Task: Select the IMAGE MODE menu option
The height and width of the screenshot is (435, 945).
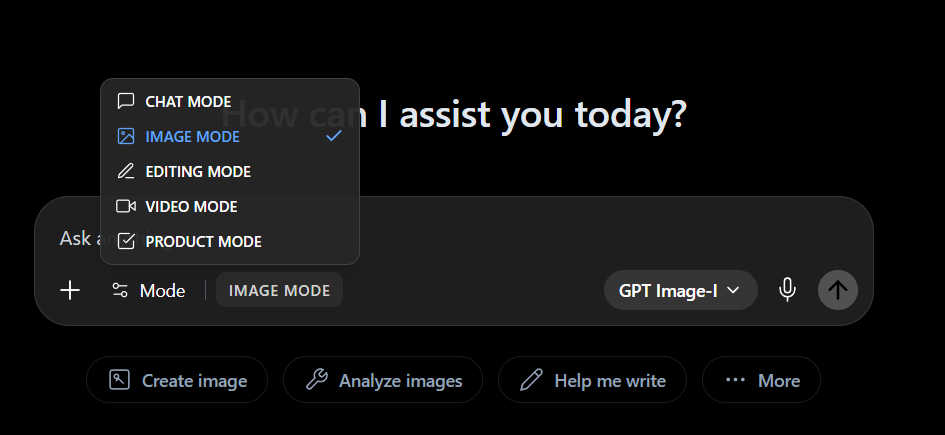Action: (x=230, y=137)
